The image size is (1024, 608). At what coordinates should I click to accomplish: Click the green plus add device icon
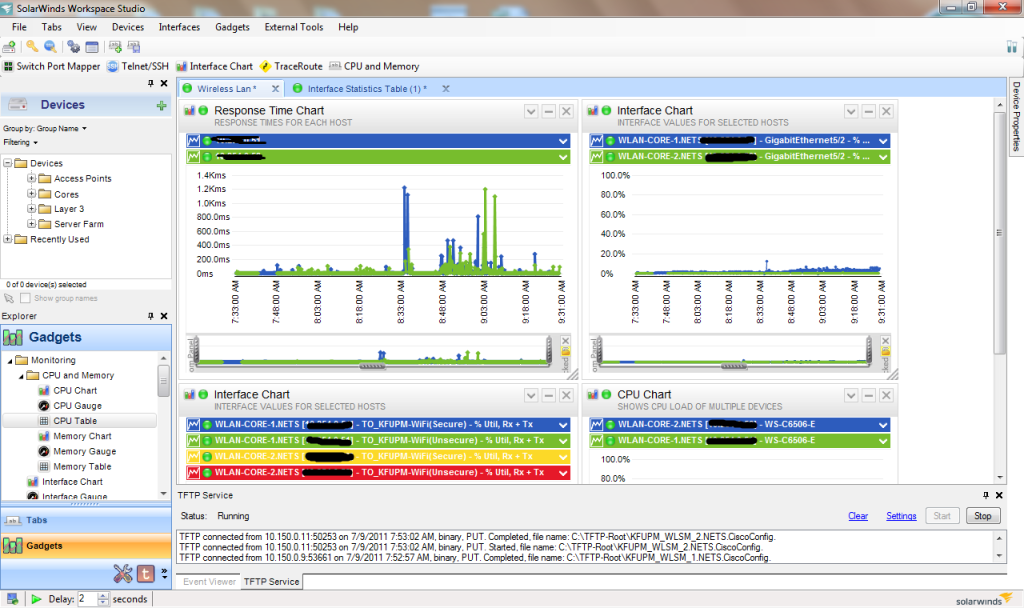(161, 105)
